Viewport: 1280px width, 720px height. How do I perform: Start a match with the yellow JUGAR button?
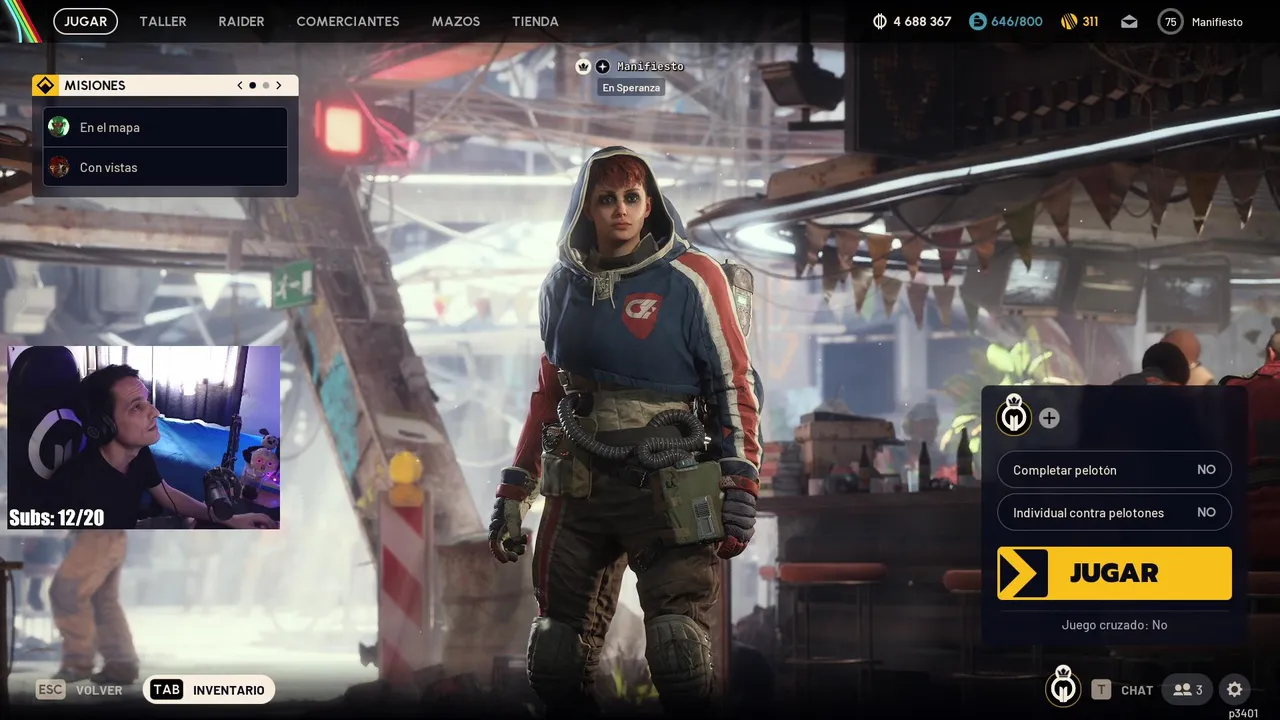[x=1114, y=573]
